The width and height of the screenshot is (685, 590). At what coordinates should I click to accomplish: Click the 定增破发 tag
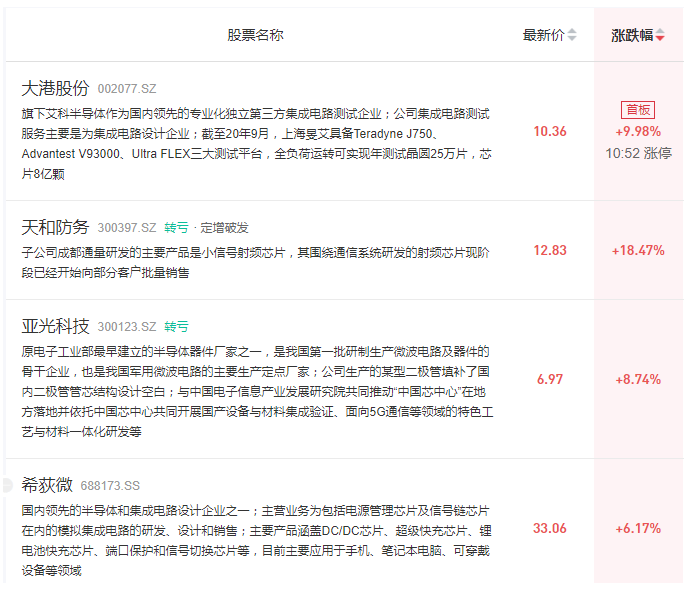point(224,228)
